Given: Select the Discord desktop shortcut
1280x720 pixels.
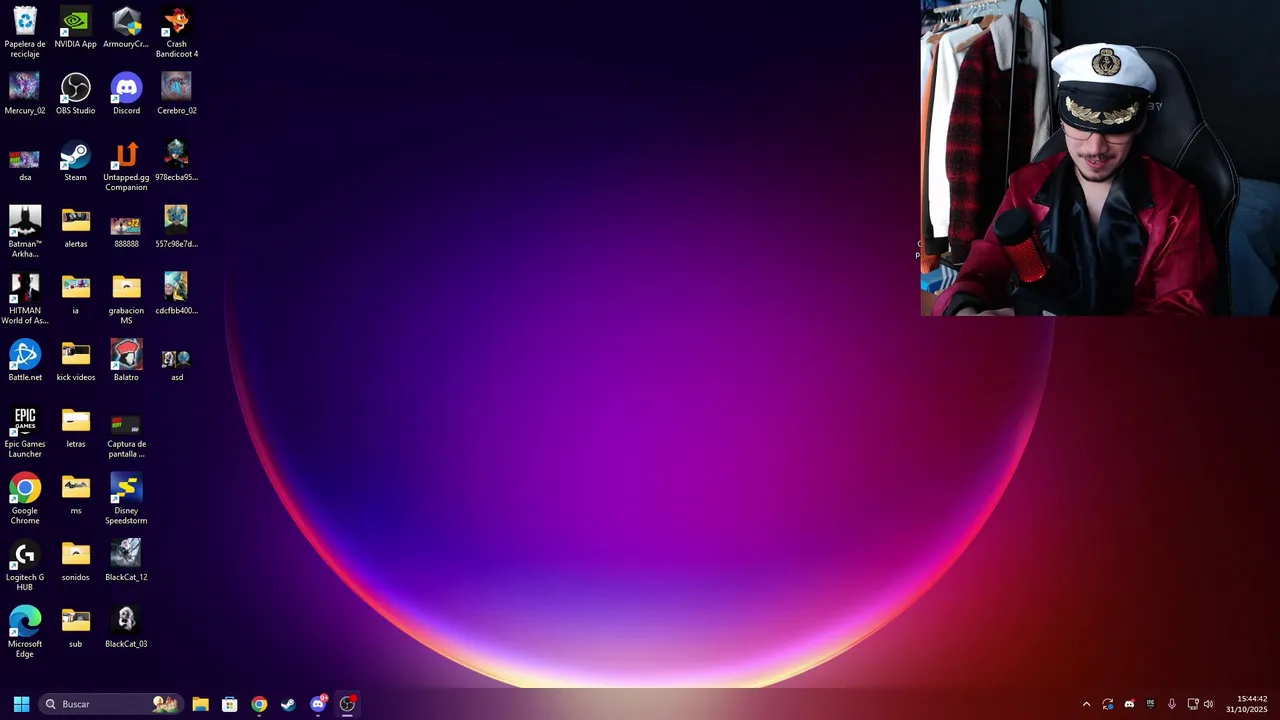Looking at the screenshot, I should pyautogui.click(x=126, y=94).
